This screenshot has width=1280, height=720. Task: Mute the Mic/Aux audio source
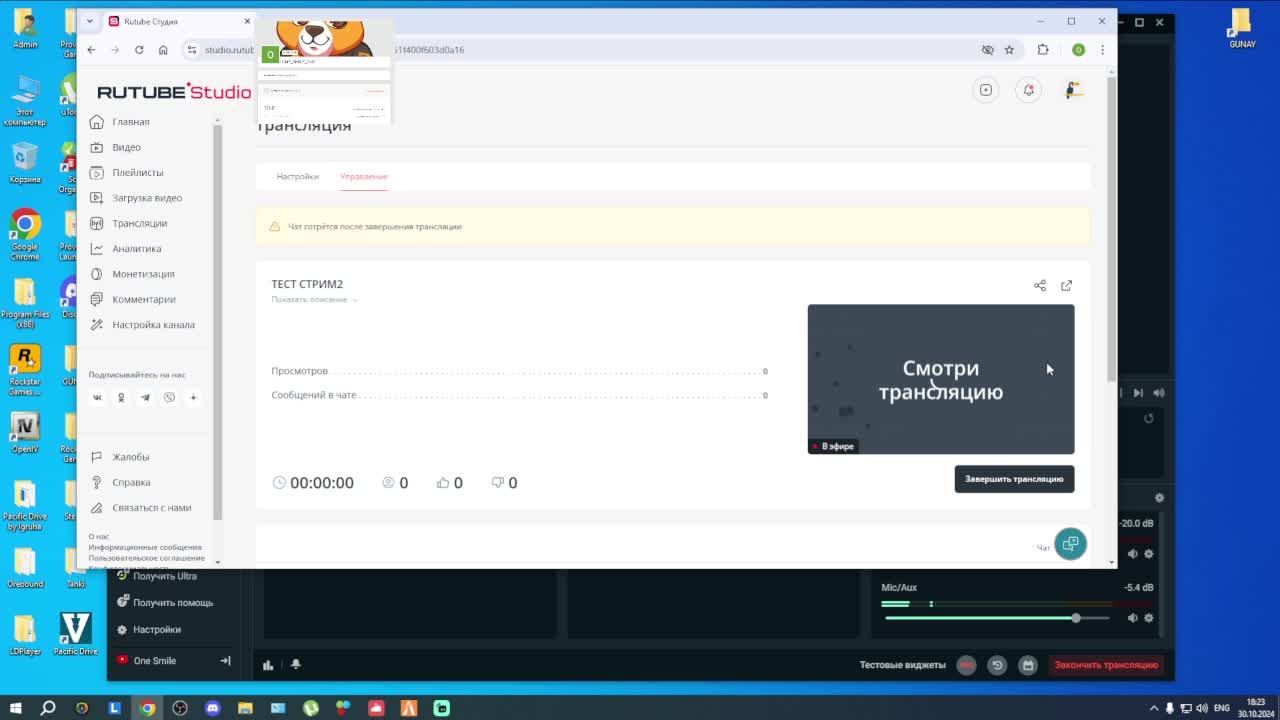coord(1133,618)
